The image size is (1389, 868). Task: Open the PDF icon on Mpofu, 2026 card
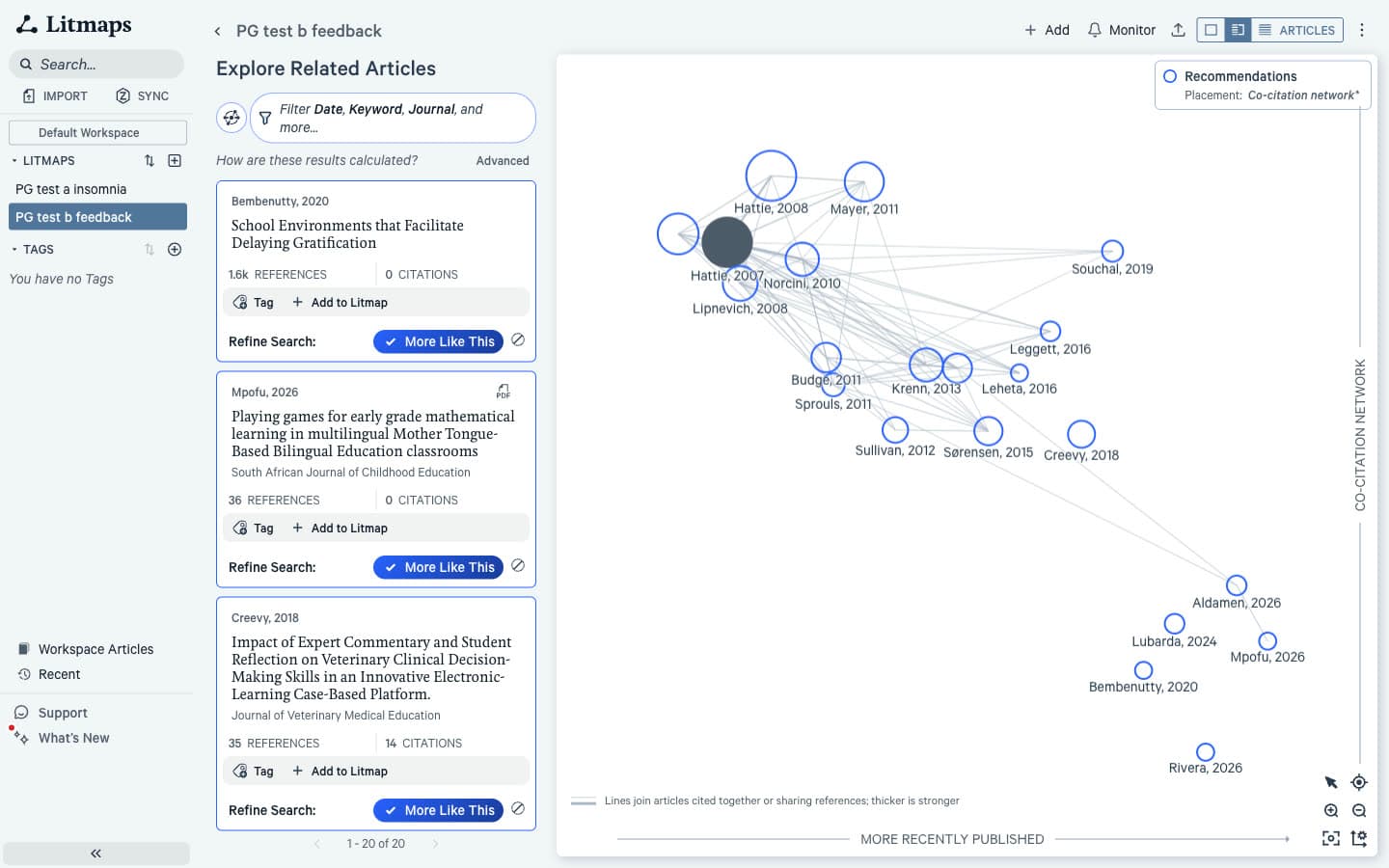(x=504, y=392)
